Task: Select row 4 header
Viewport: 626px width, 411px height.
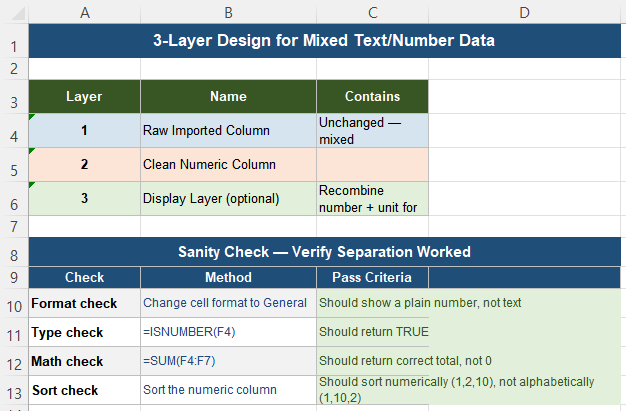Action: pos(14,131)
